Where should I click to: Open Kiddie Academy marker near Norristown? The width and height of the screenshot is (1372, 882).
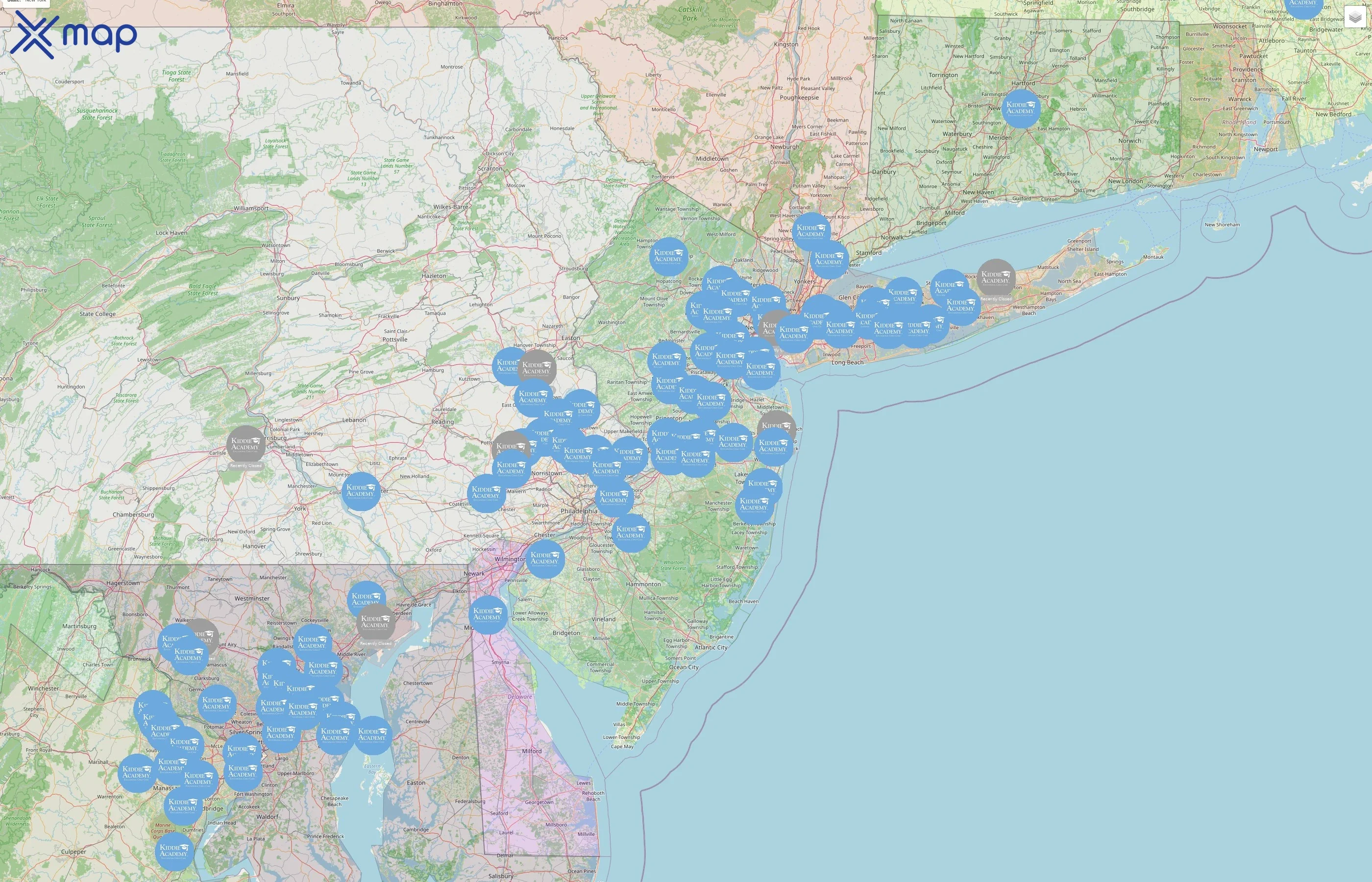point(511,469)
